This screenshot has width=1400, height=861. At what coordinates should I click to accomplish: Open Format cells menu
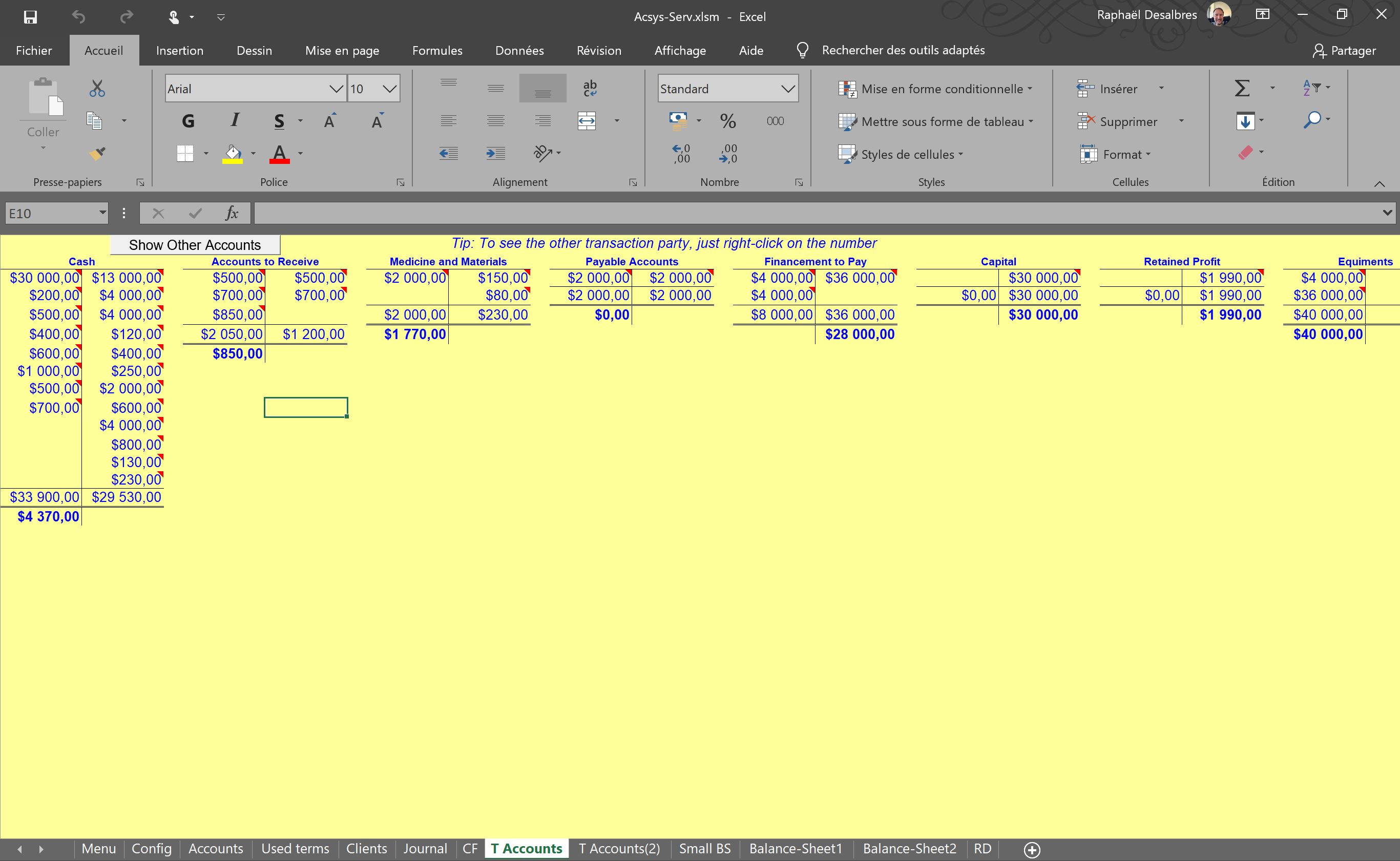(x=1115, y=154)
